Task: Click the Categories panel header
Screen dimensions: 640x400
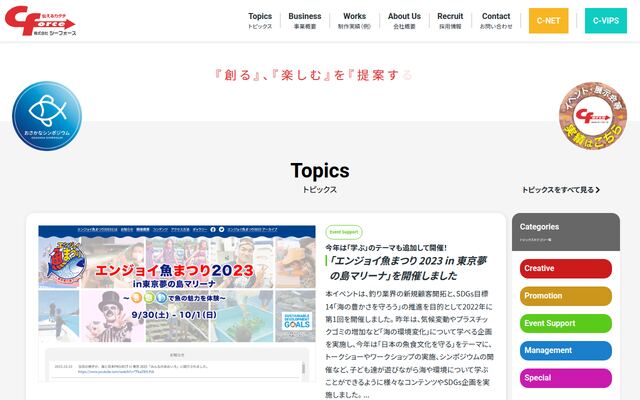Action: [566, 232]
